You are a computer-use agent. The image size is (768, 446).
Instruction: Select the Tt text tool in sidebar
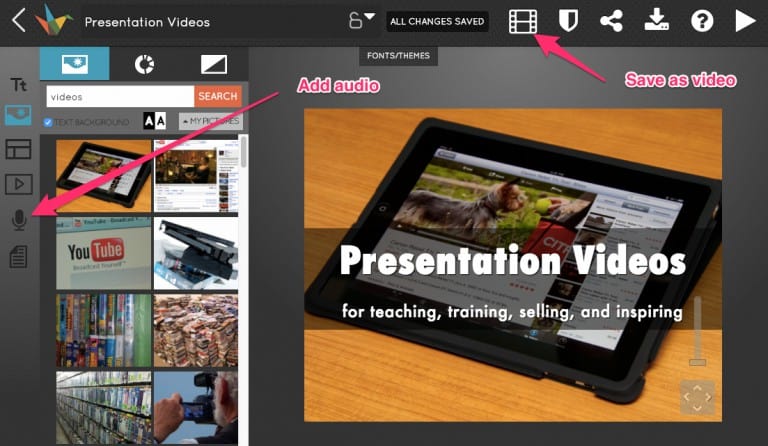18,85
